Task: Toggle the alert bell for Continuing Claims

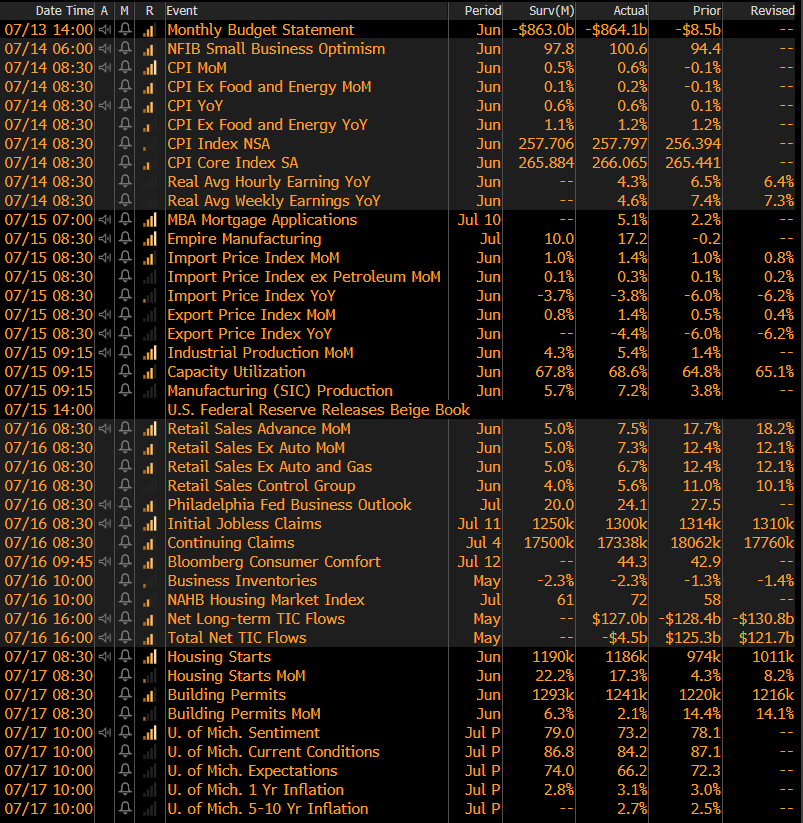Action: click(x=125, y=543)
